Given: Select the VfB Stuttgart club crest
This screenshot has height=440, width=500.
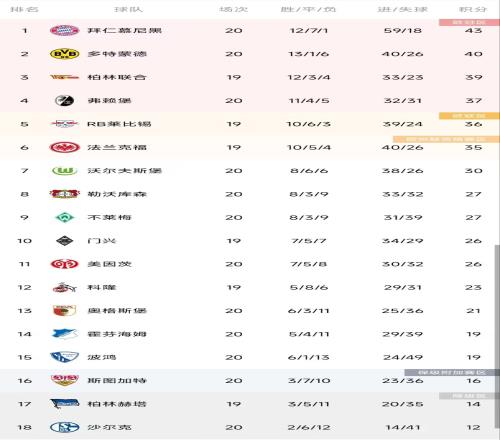Looking at the screenshot, I should pos(64,380).
